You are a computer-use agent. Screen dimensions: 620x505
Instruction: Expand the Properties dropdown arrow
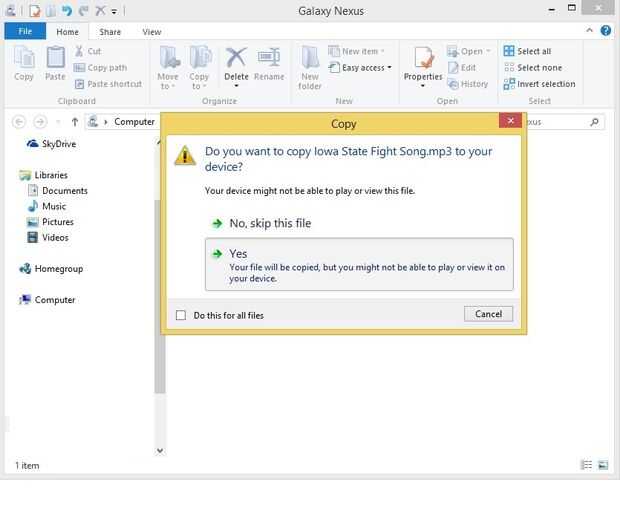pyautogui.click(x=423, y=86)
